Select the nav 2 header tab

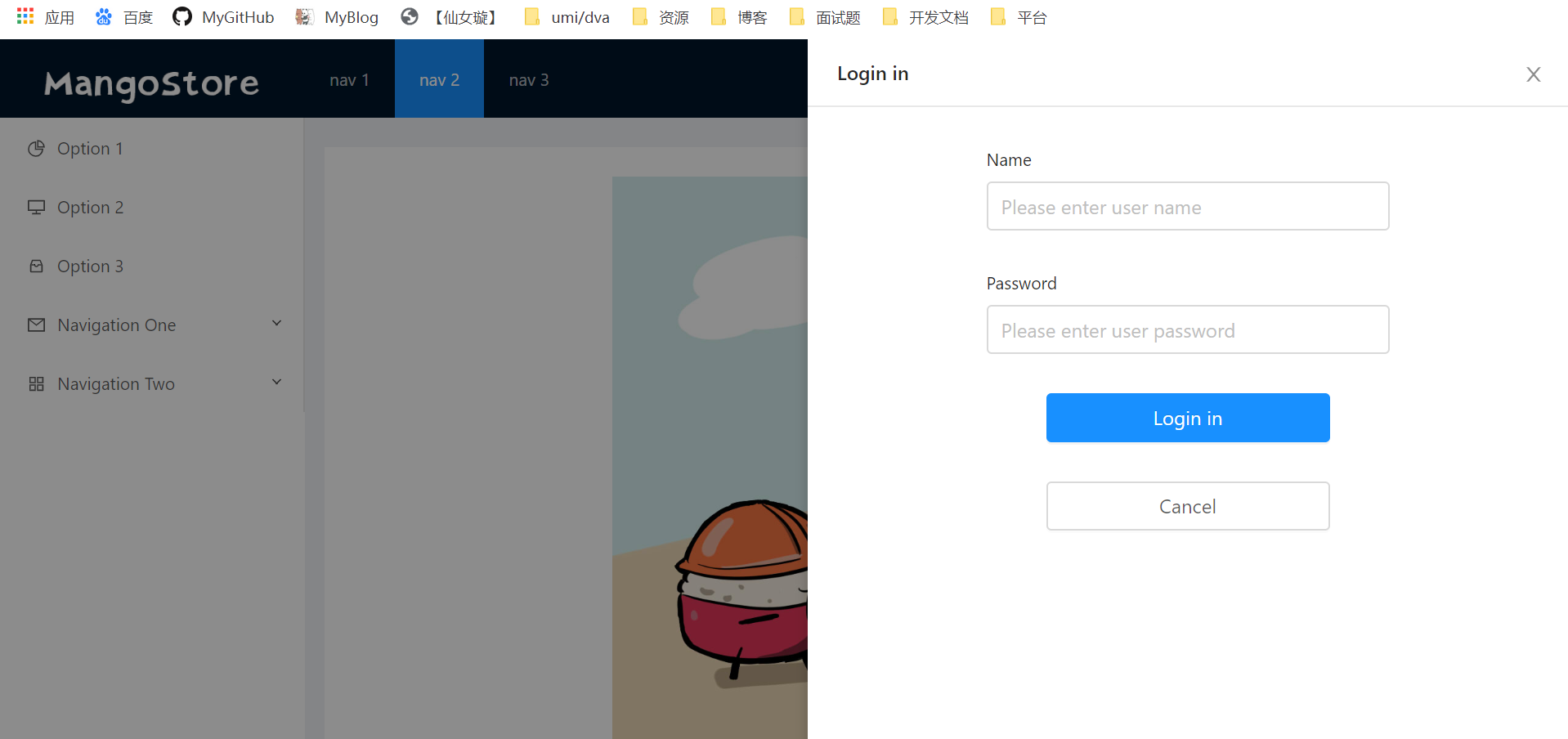coord(440,79)
